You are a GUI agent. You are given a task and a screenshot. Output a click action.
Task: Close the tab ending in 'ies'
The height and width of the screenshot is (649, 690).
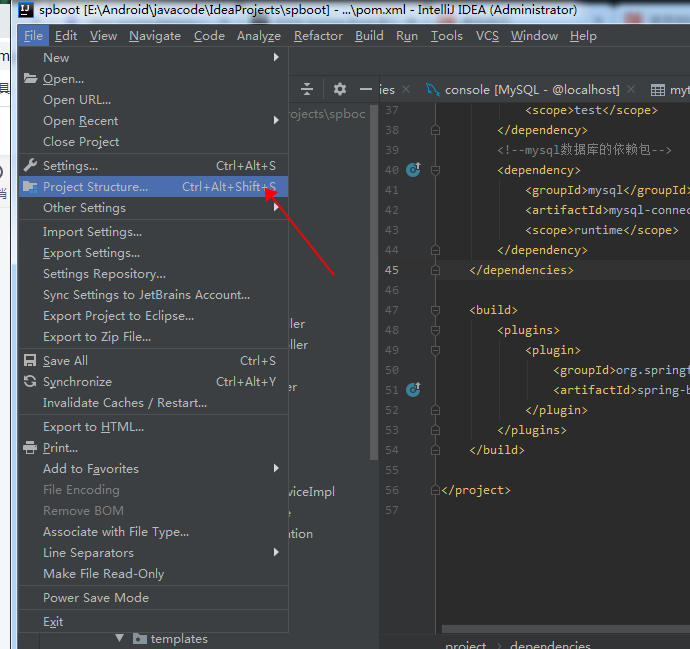click(406, 89)
